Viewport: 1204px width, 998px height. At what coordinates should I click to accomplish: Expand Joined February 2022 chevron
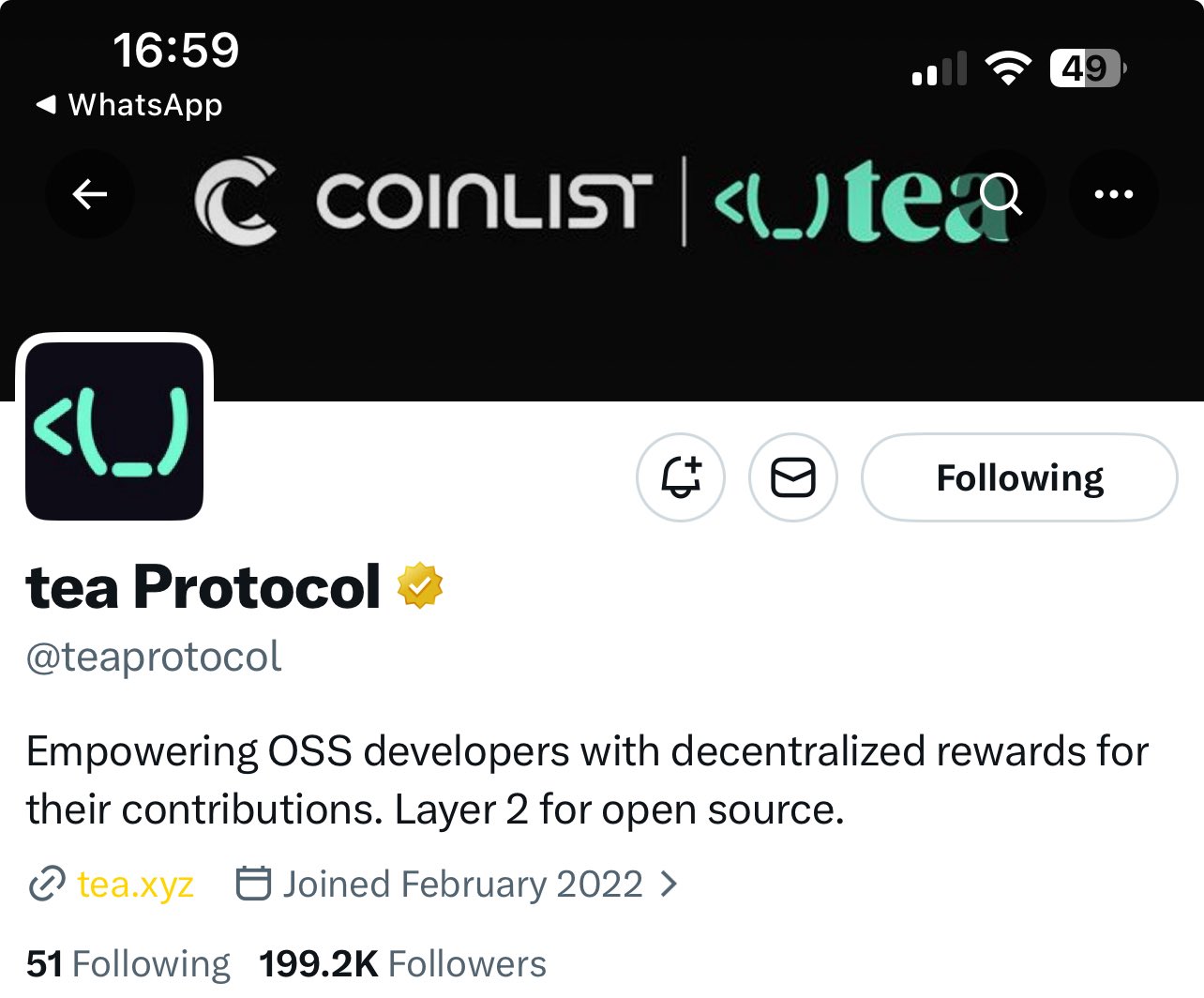click(x=669, y=884)
